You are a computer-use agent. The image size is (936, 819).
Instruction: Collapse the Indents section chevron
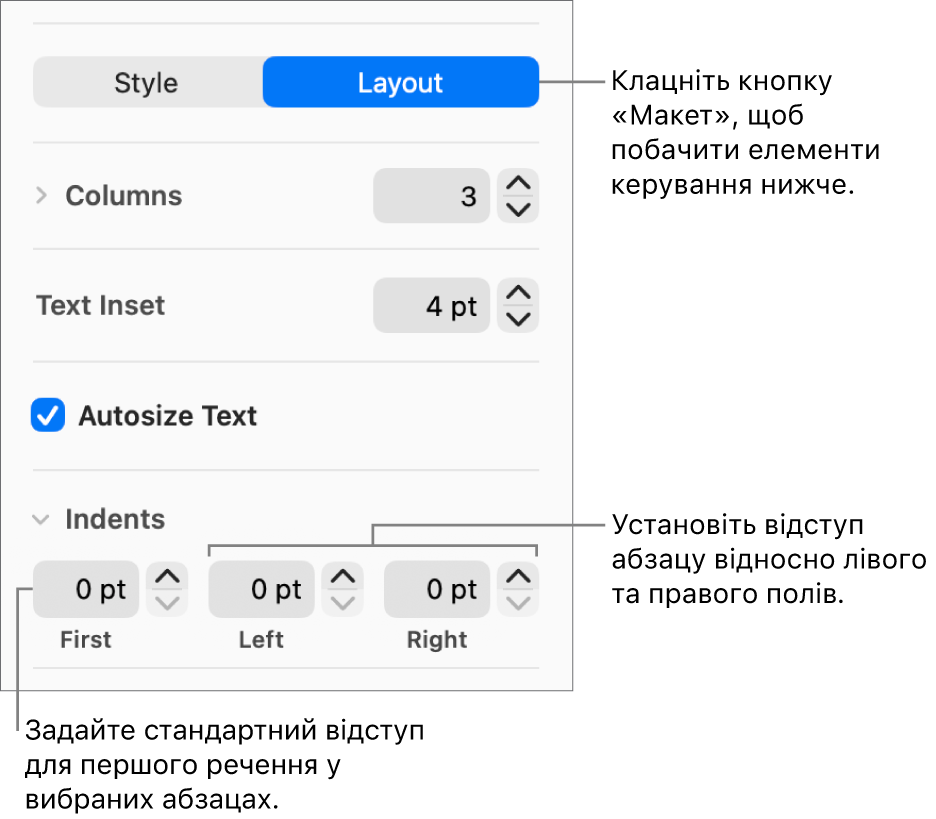coord(41,519)
